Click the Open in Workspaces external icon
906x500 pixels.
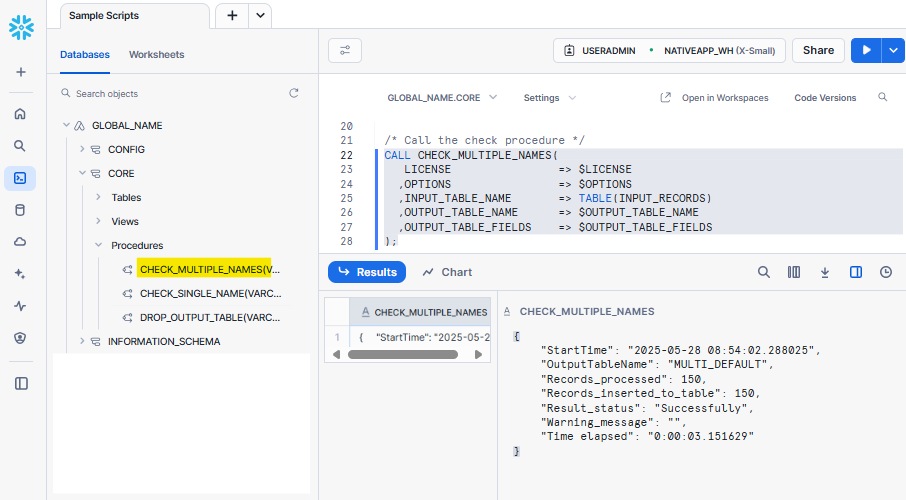[666, 97]
